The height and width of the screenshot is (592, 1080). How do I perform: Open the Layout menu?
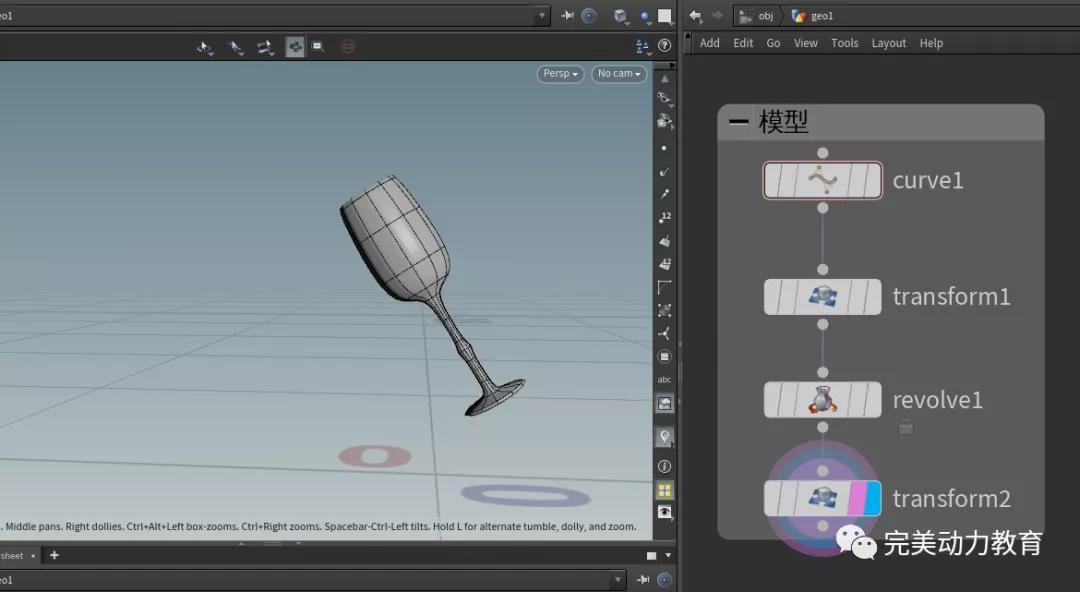[888, 43]
